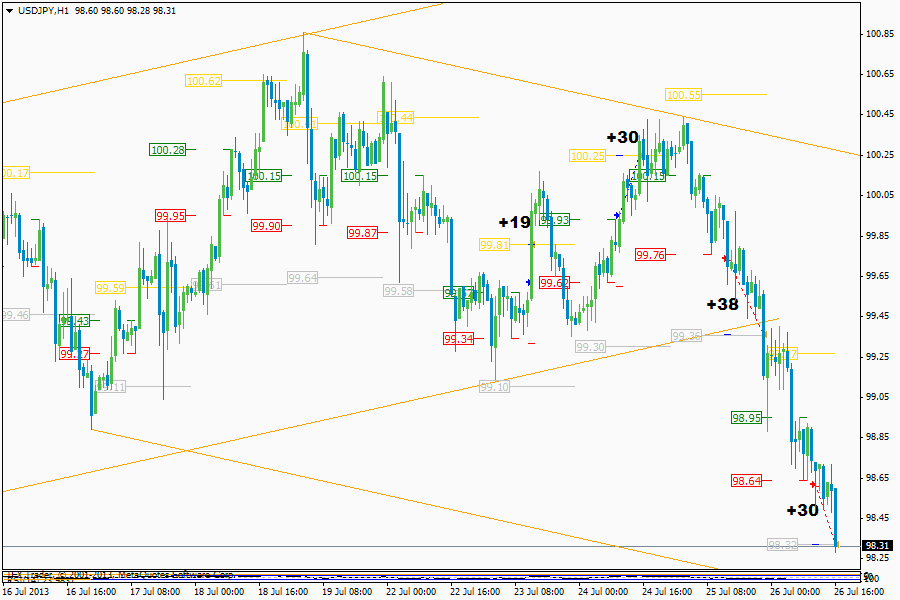
Task: Select the gray 99.46 label at left edge
Action: (15, 315)
